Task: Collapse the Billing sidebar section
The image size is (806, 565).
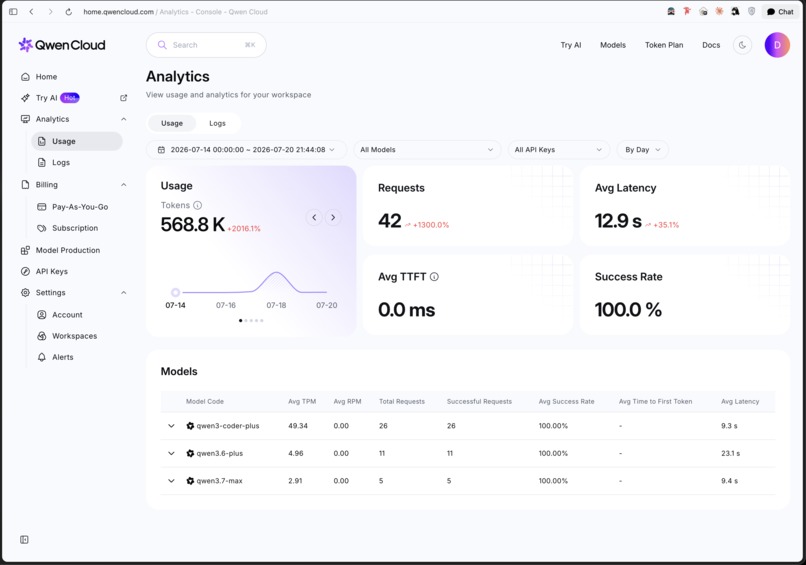Action: coord(123,185)
